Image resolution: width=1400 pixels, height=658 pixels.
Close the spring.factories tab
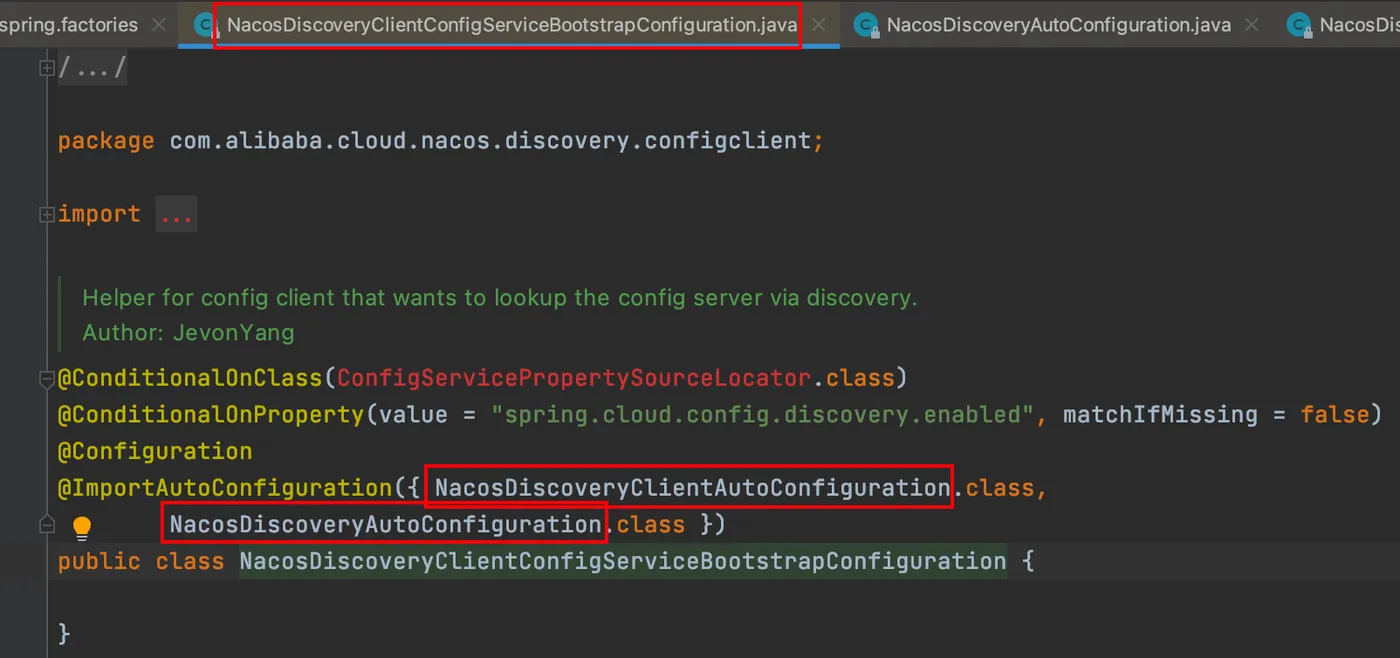(159, 25)
